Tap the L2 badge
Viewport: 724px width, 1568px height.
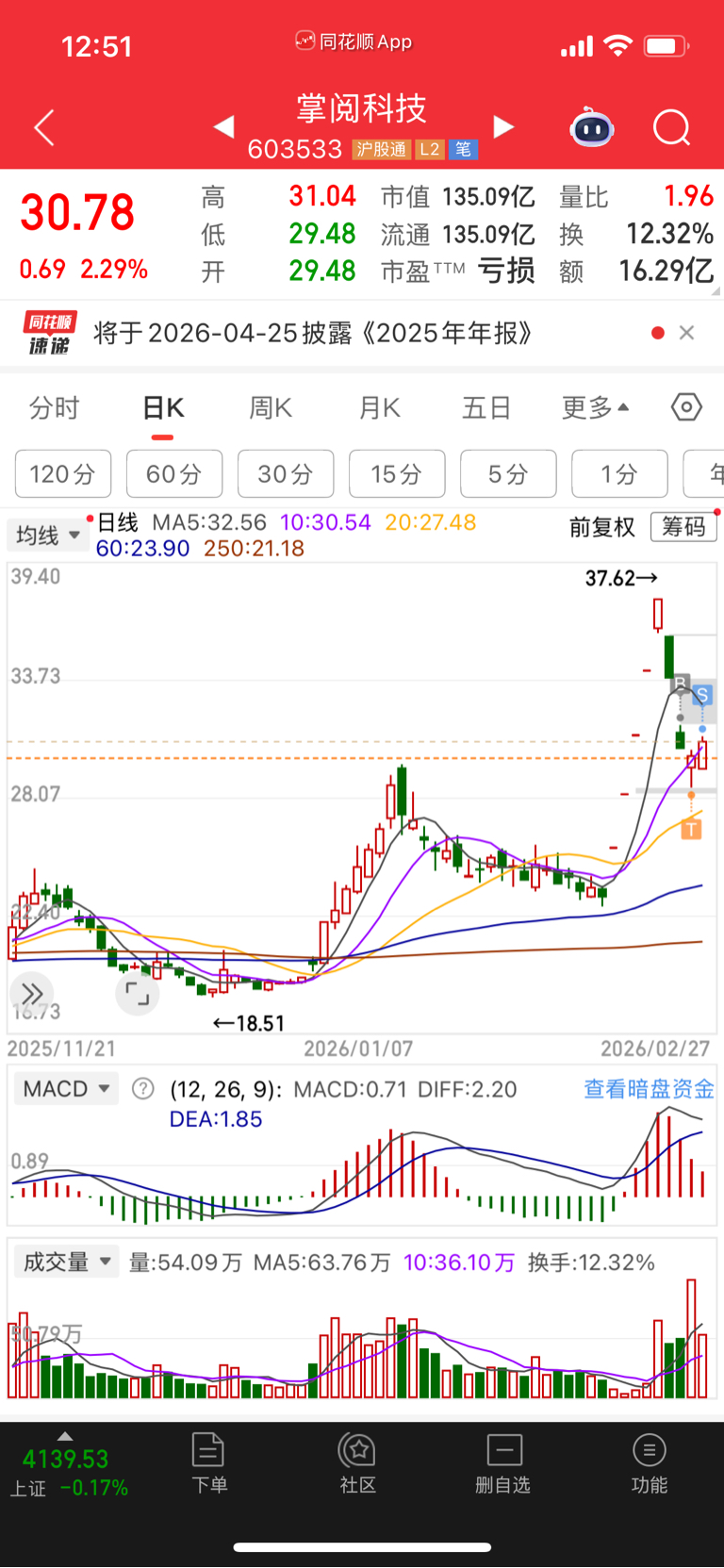[430, 149]
